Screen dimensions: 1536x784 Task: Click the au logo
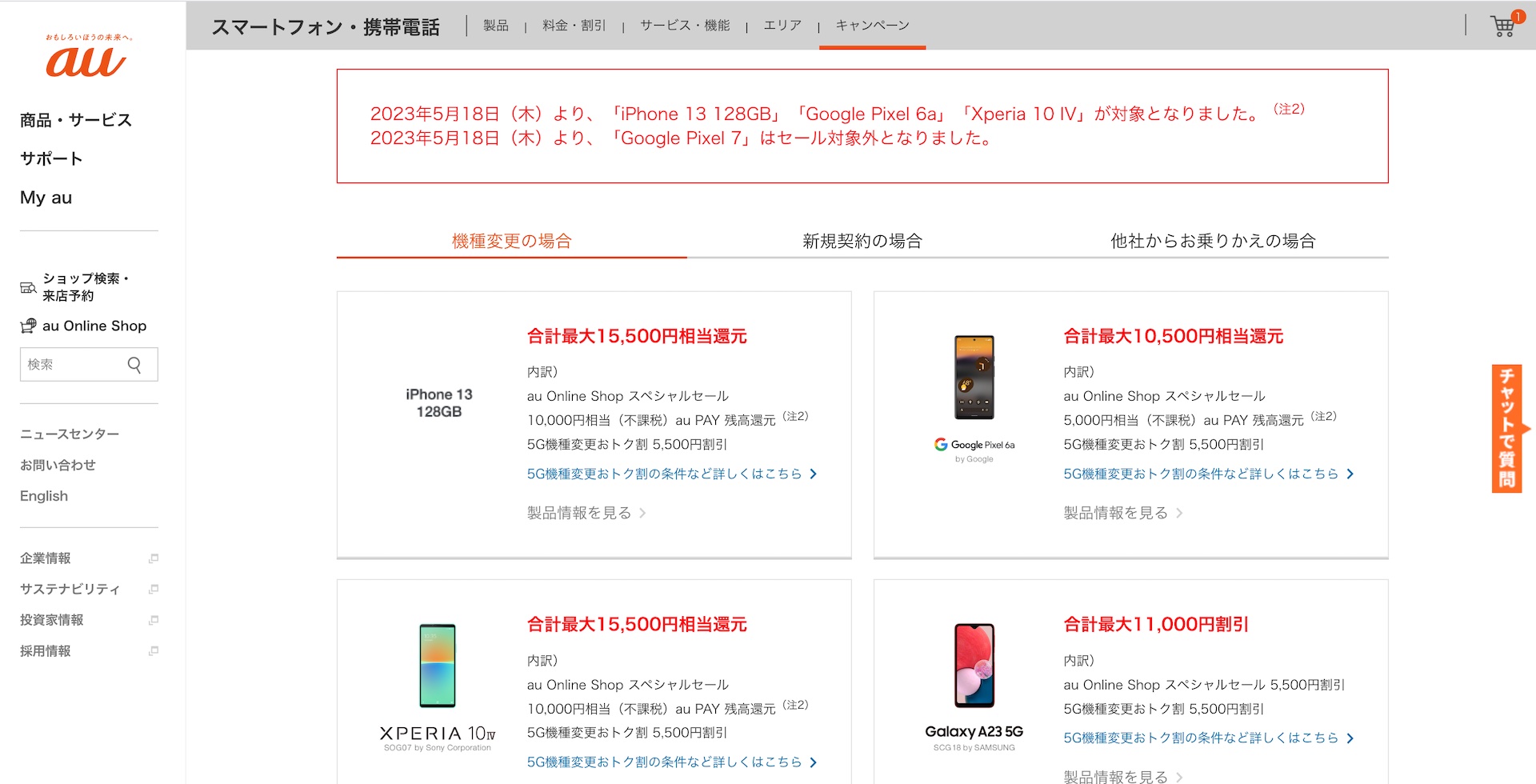tap(87, 56)
